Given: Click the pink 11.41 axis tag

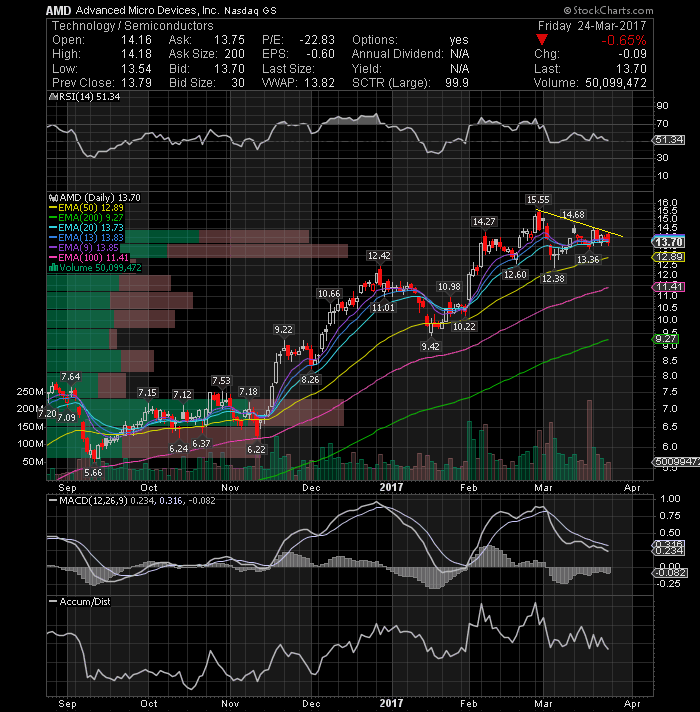Looking at the screenshot, I should point(669,287).
